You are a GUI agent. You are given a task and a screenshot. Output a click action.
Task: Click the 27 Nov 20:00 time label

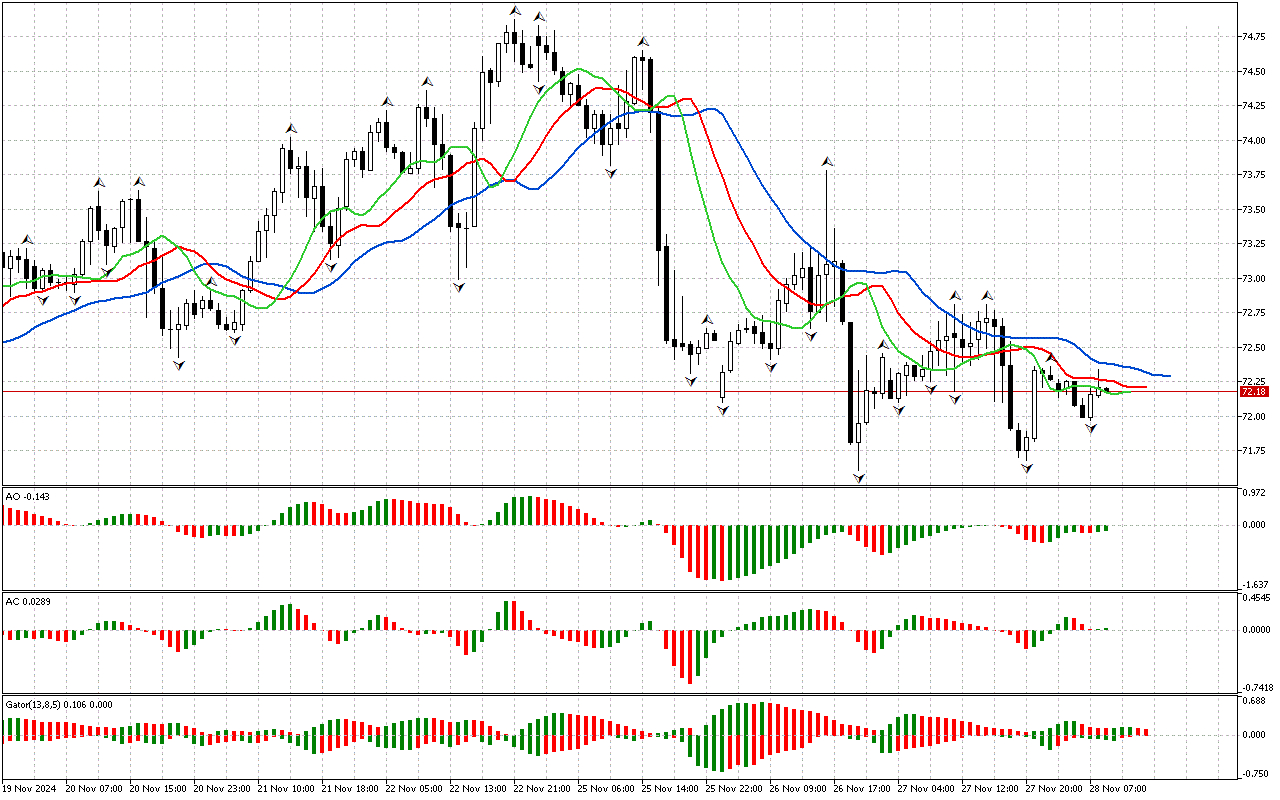[x=1054, y=789]
